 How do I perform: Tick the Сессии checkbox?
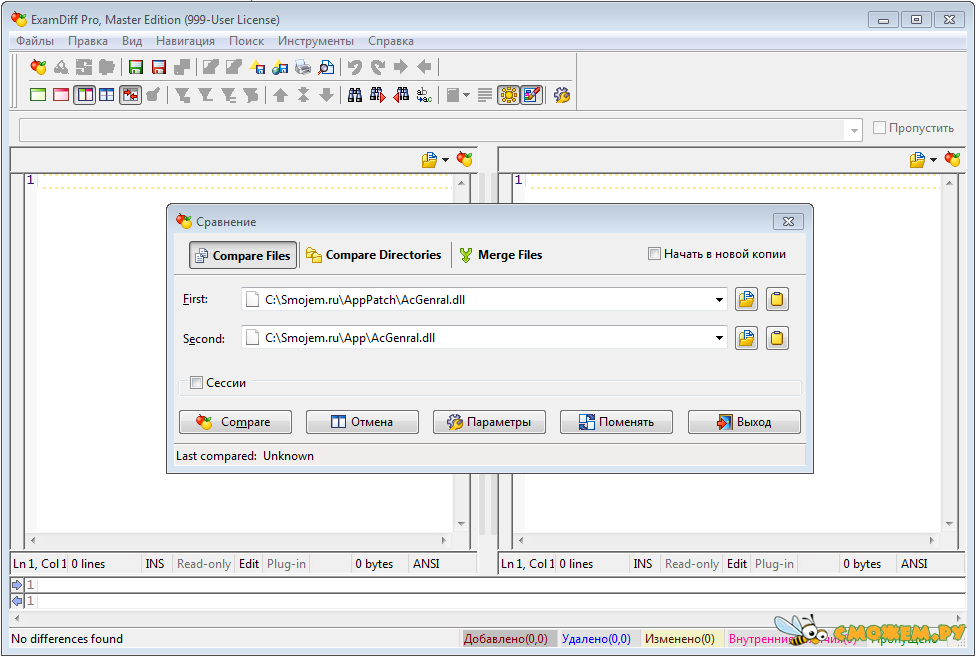(196, 383)
